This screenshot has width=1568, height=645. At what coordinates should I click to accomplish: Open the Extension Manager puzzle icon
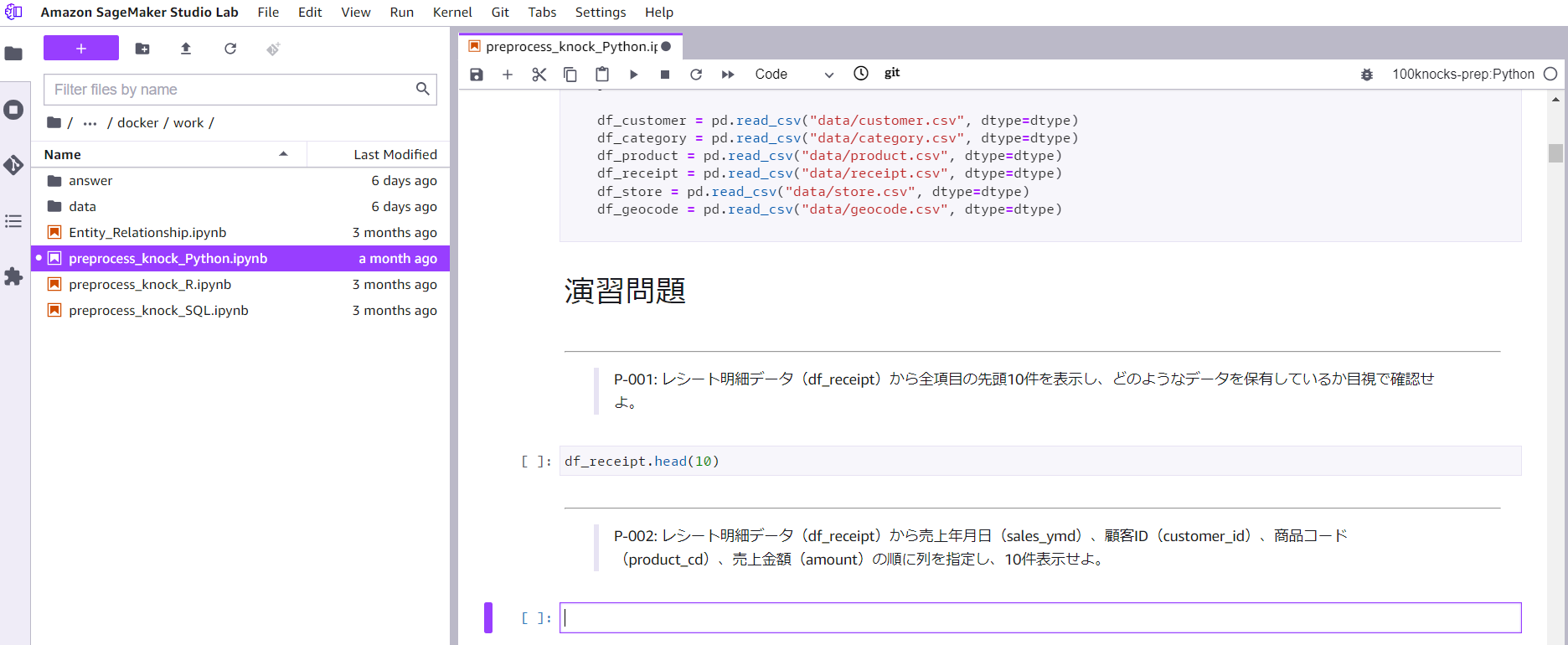click(13, 276)
